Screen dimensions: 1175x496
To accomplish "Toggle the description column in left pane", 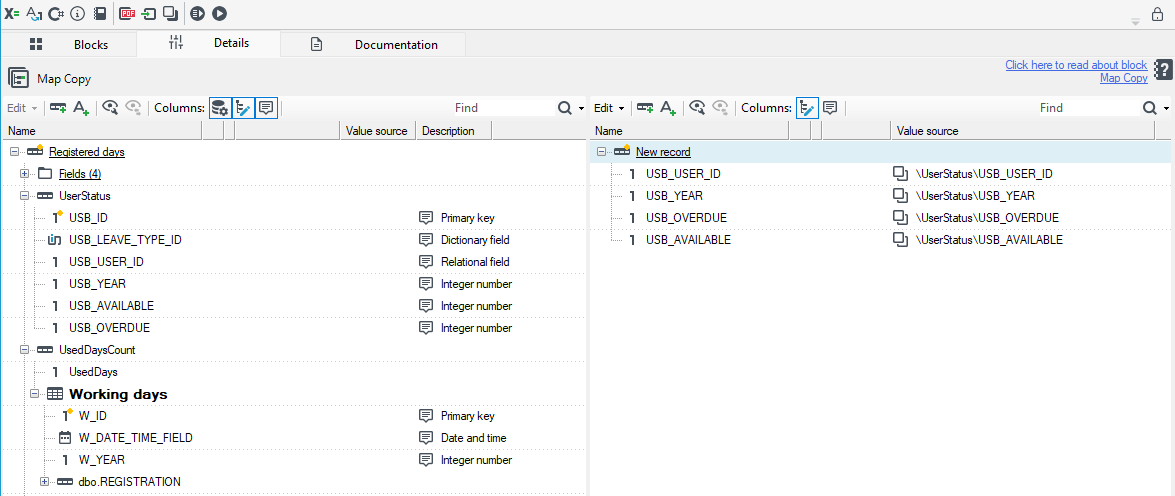I will [266, 108].
